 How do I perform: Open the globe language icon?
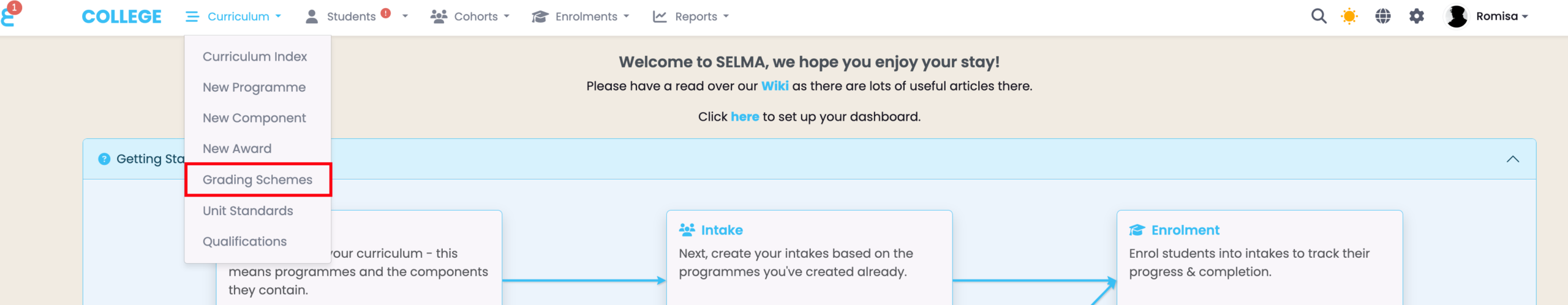(x=1383, y=17)
